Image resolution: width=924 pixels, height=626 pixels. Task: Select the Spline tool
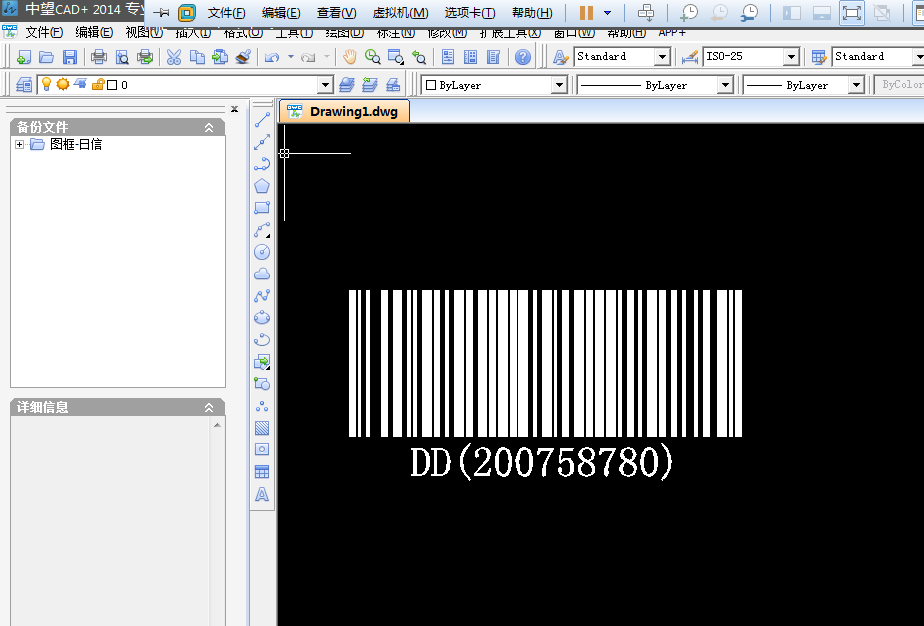(262, 296)
